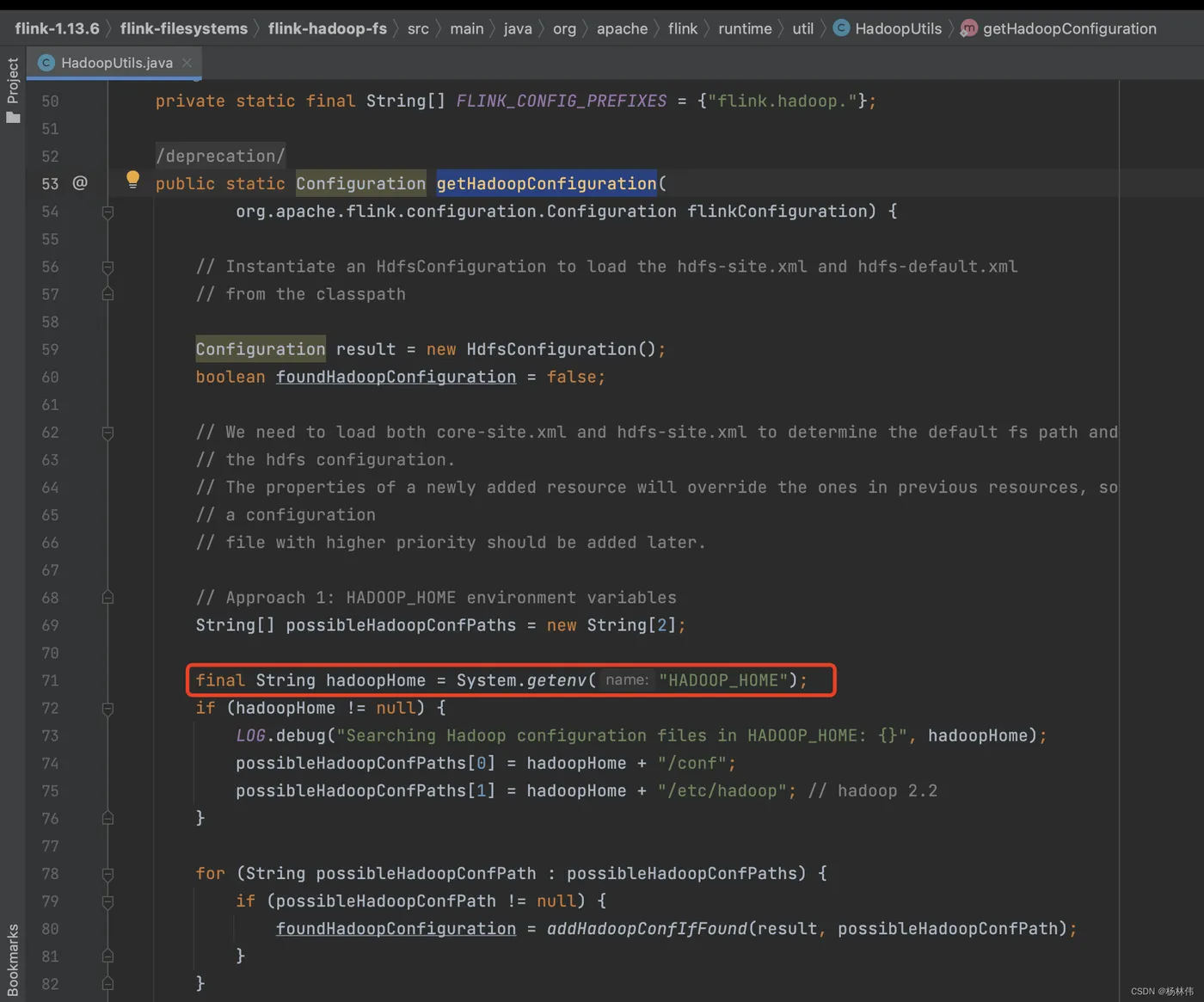Open src folder in breadcrumb
The height and width of the screenshot is (1002, 1204).
tap(418, 28)
